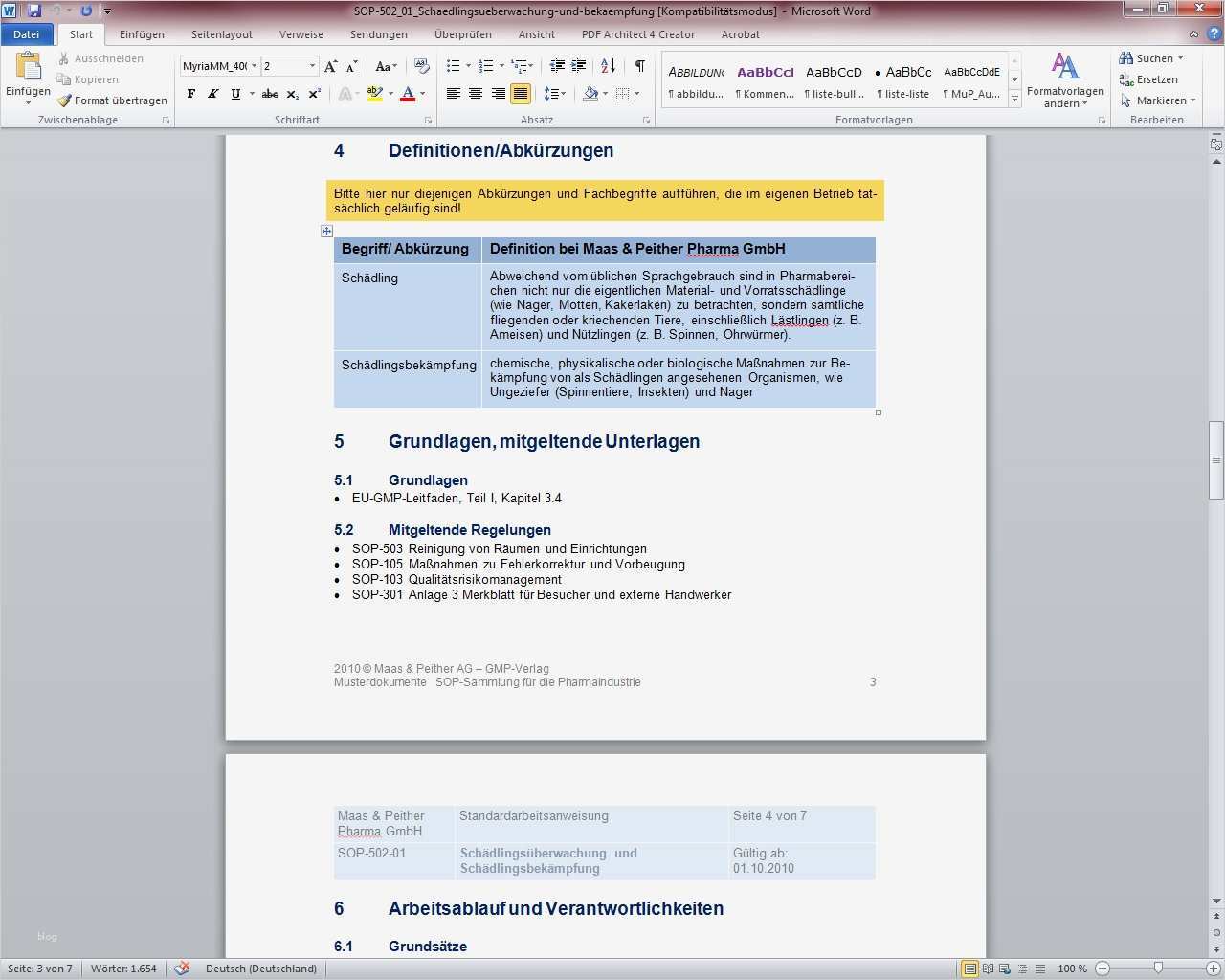Click the Format übertragen paintbrush button
The image size is (1225, 980).
[x=112, y=100]
